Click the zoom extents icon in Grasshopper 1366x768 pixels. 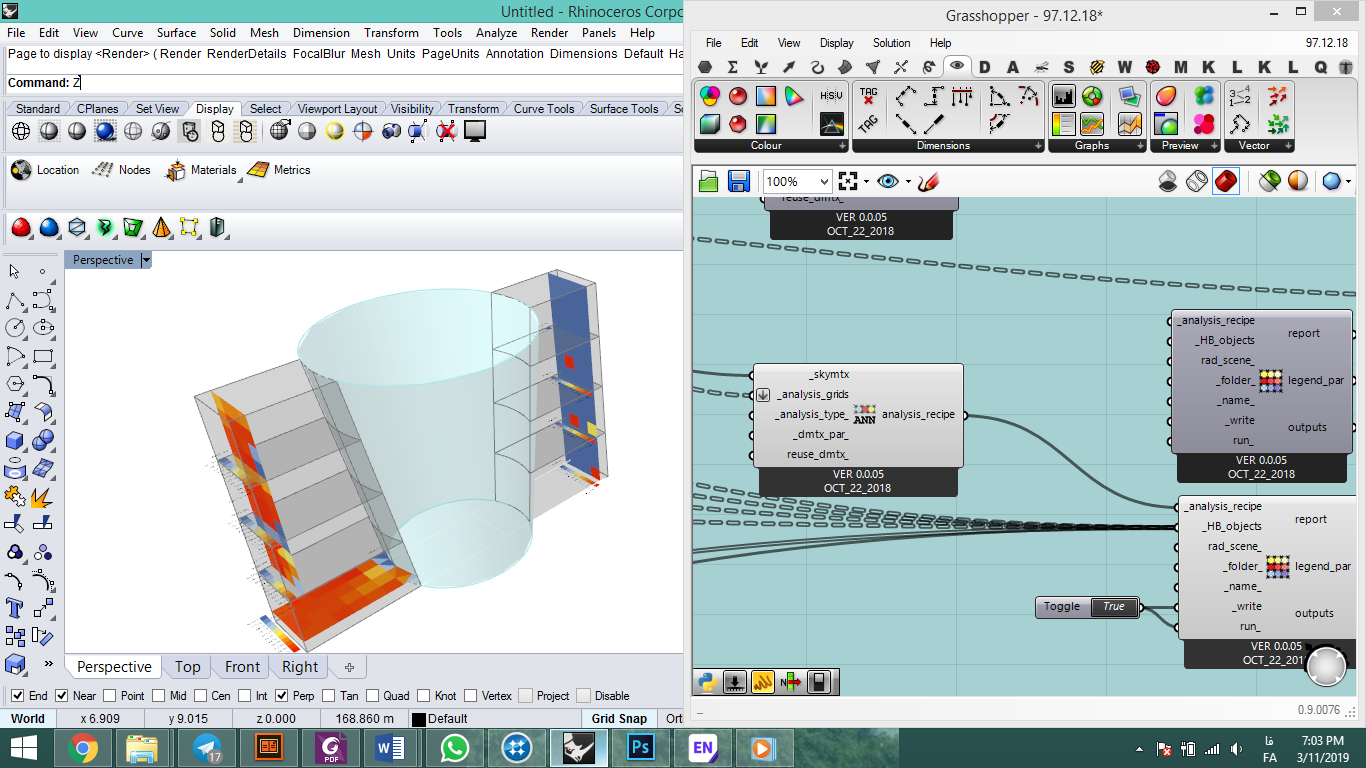coord(849,181)
